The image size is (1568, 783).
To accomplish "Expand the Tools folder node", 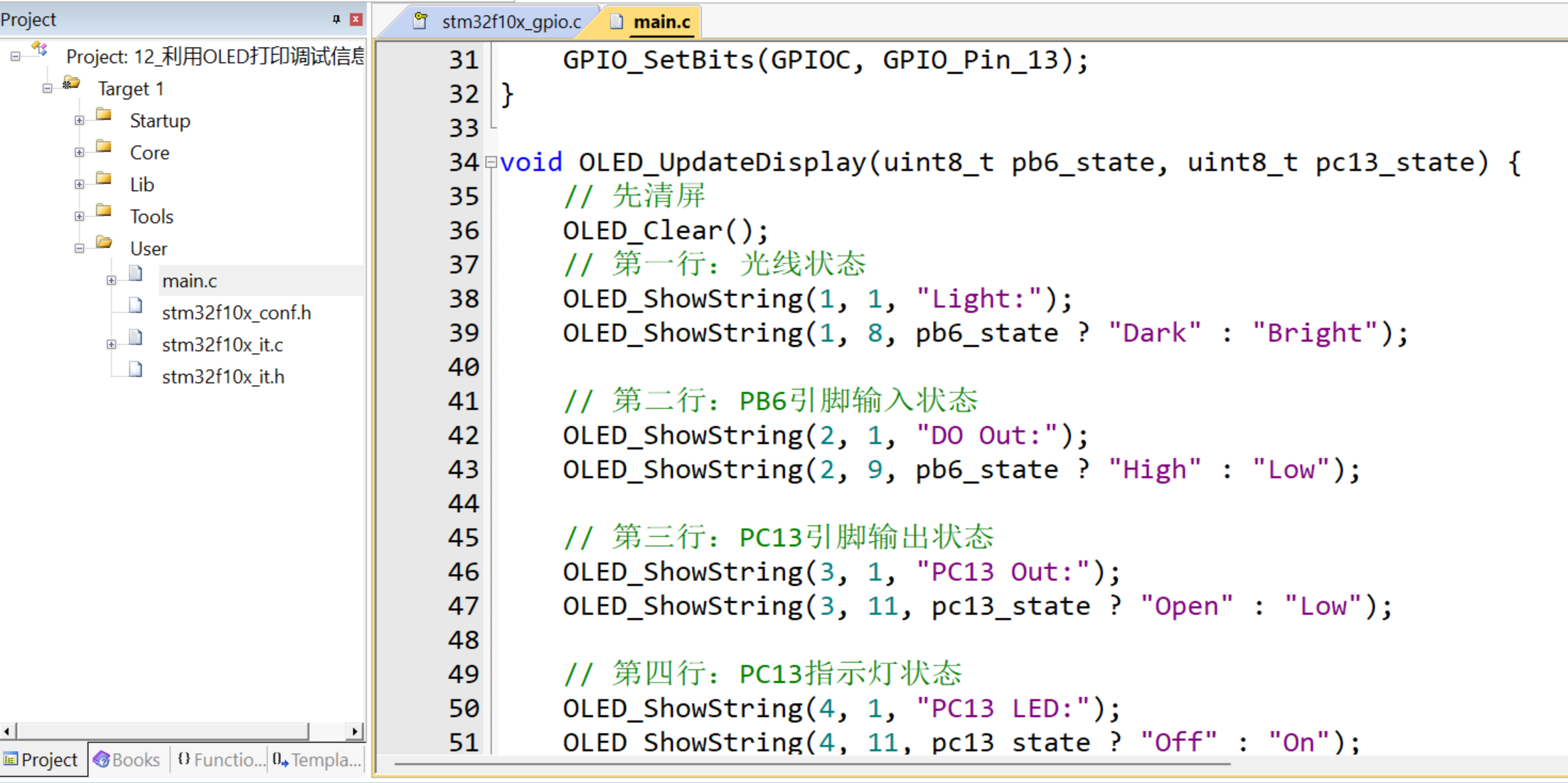I will [x=80, y=217].
